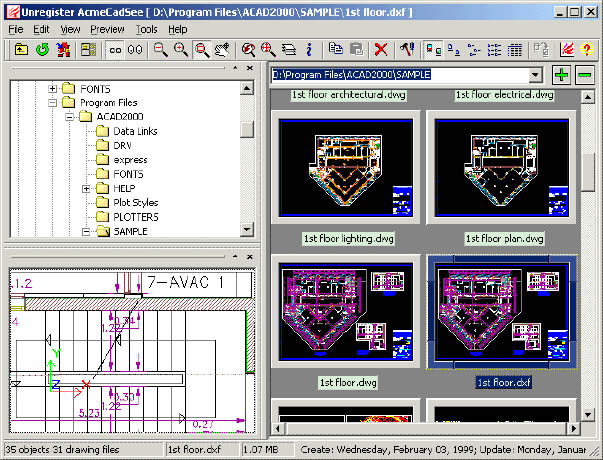The height and width of the screenshot is (460, 603).
Task: Click the folder tree scrollbar thumb
Action: pyautogui.click(x=247, y=129)
